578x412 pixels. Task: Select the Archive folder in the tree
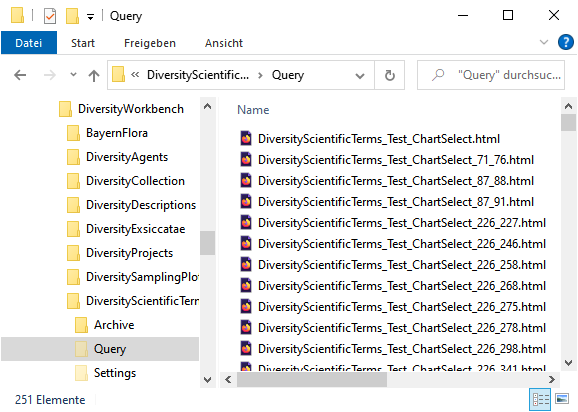[114, 325]
